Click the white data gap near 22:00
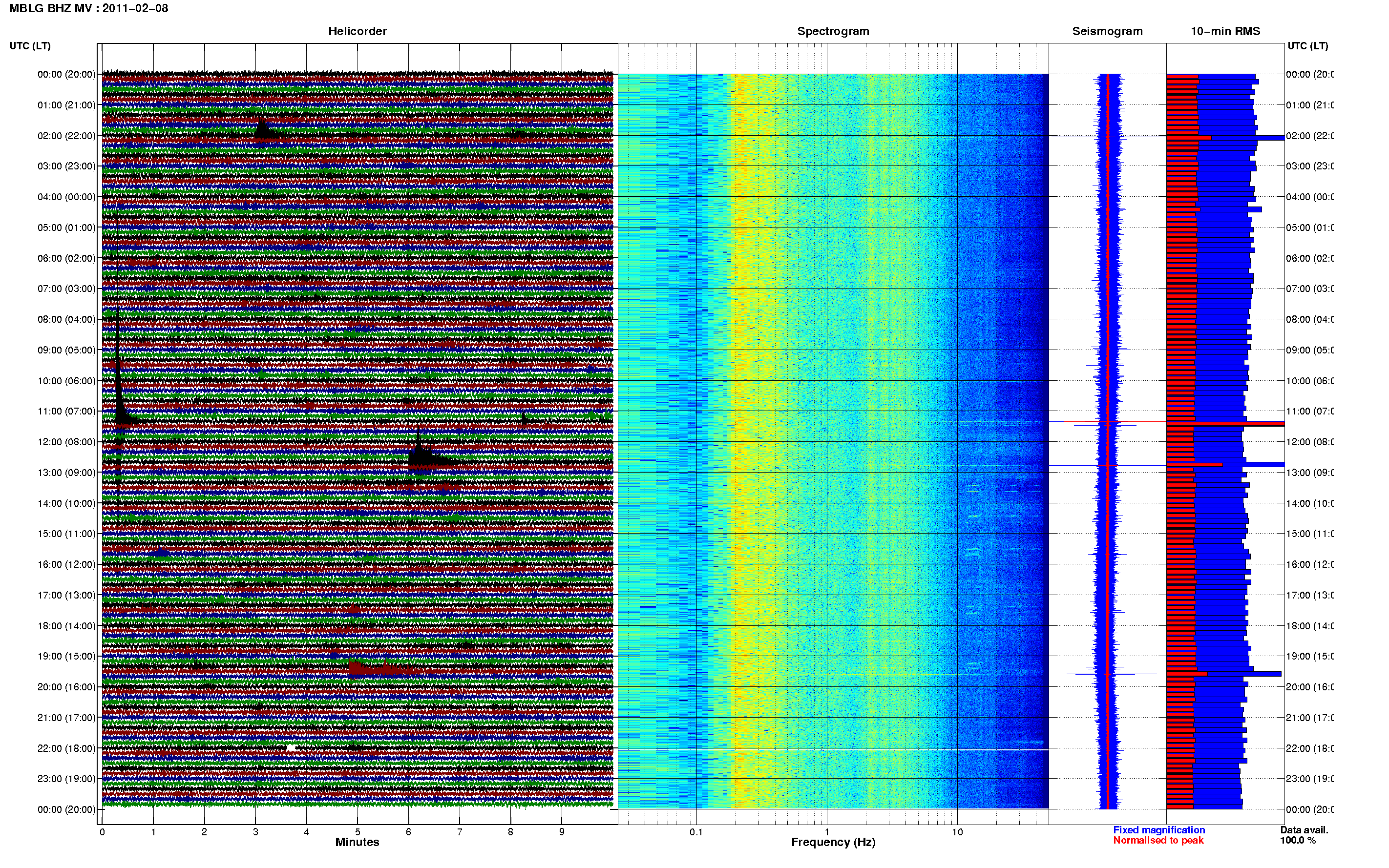The width and height of the screenshot is (1389, 868). tap(291, 747)
